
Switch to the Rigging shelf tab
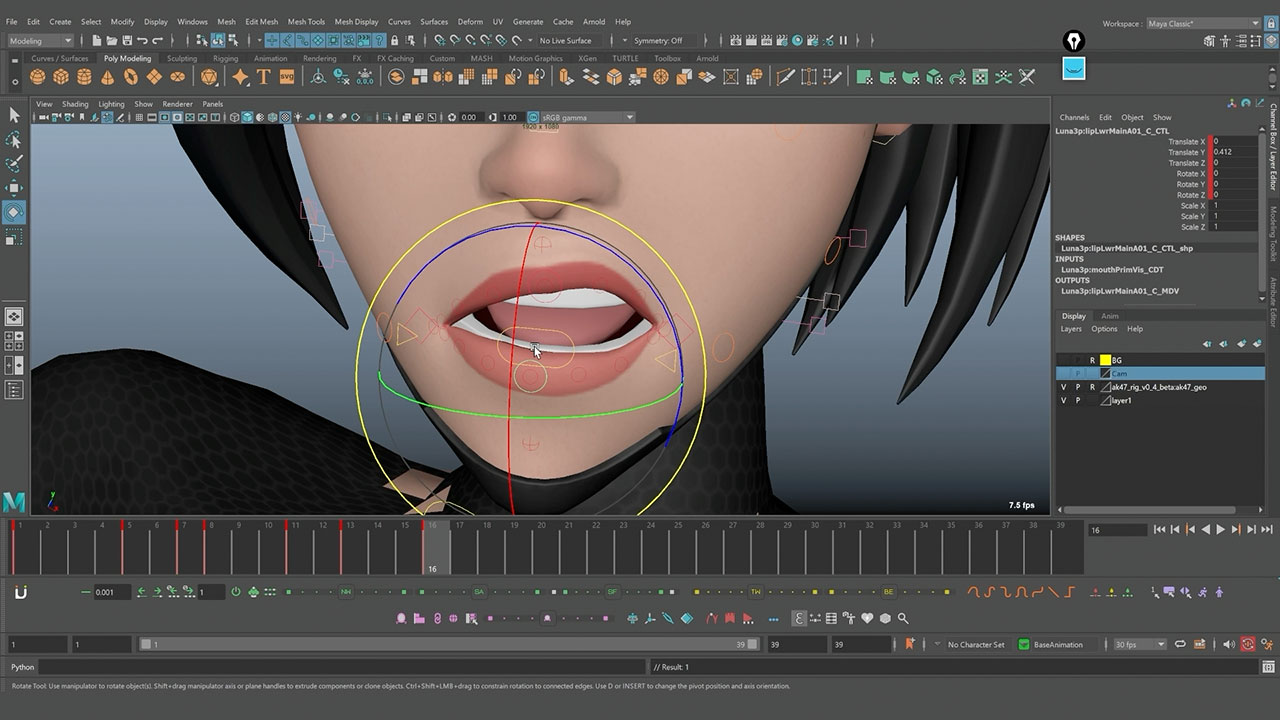[x=225, y=59]
